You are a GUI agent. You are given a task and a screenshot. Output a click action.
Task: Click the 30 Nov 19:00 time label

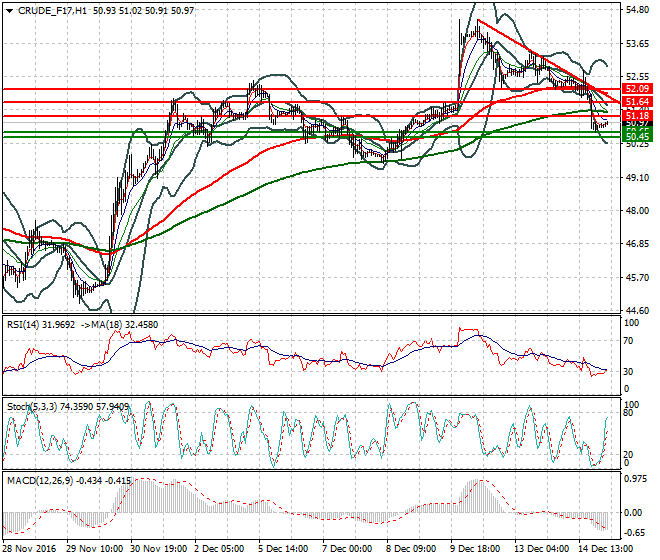(159, 549)
